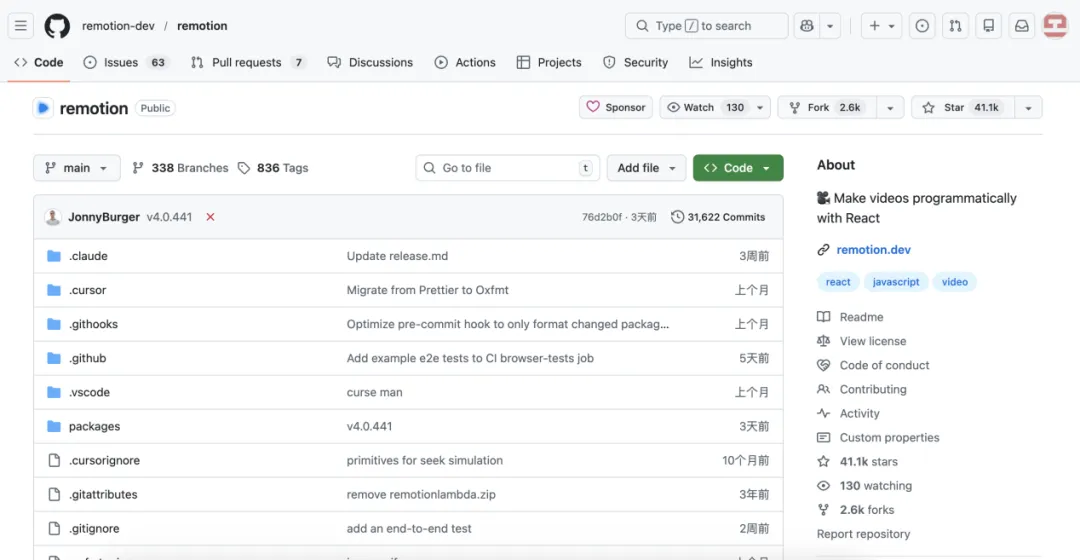1080x560 pixels.
Task: Click the .claude folder icon
Action: (x=54, y=256)
